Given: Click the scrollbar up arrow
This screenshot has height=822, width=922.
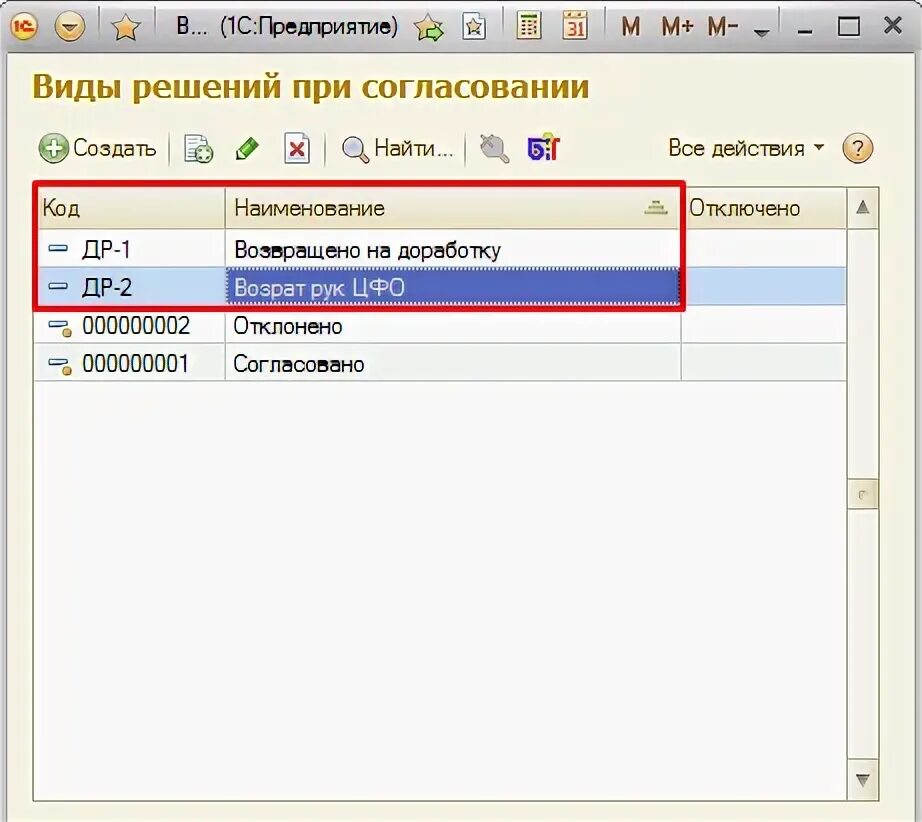Looking at the screenshot, I should click(863, 208).
